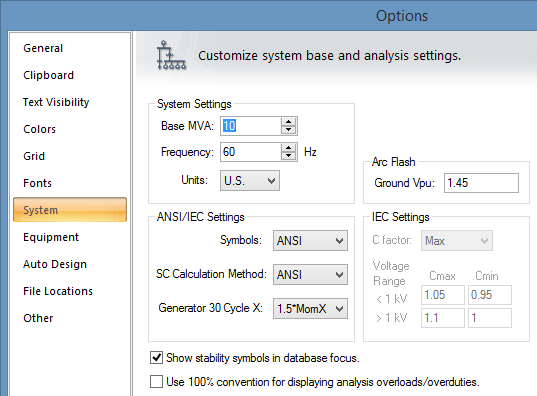Decrease Frequency with down spinner arrow
The height and width of the screenshot is (396, 537).
[288, 156]
